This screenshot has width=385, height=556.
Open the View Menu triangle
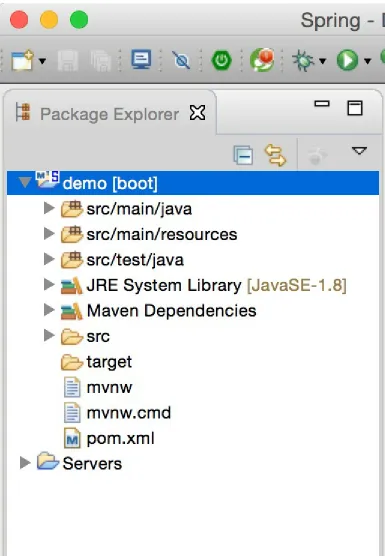tap(359, 151)
